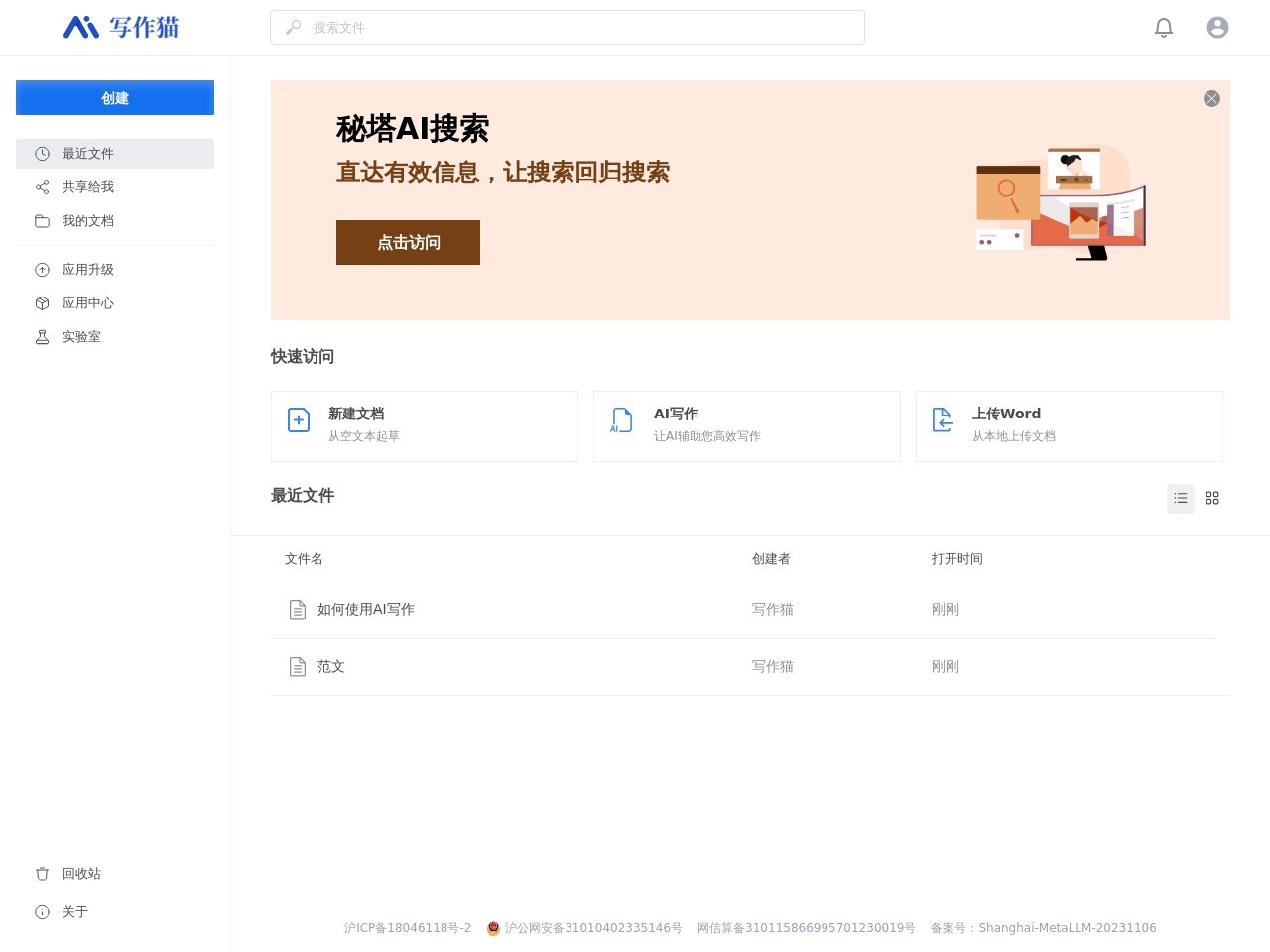Switch to grid view layout
The image size is (1270, 952).
click(x=1212, y=498)
